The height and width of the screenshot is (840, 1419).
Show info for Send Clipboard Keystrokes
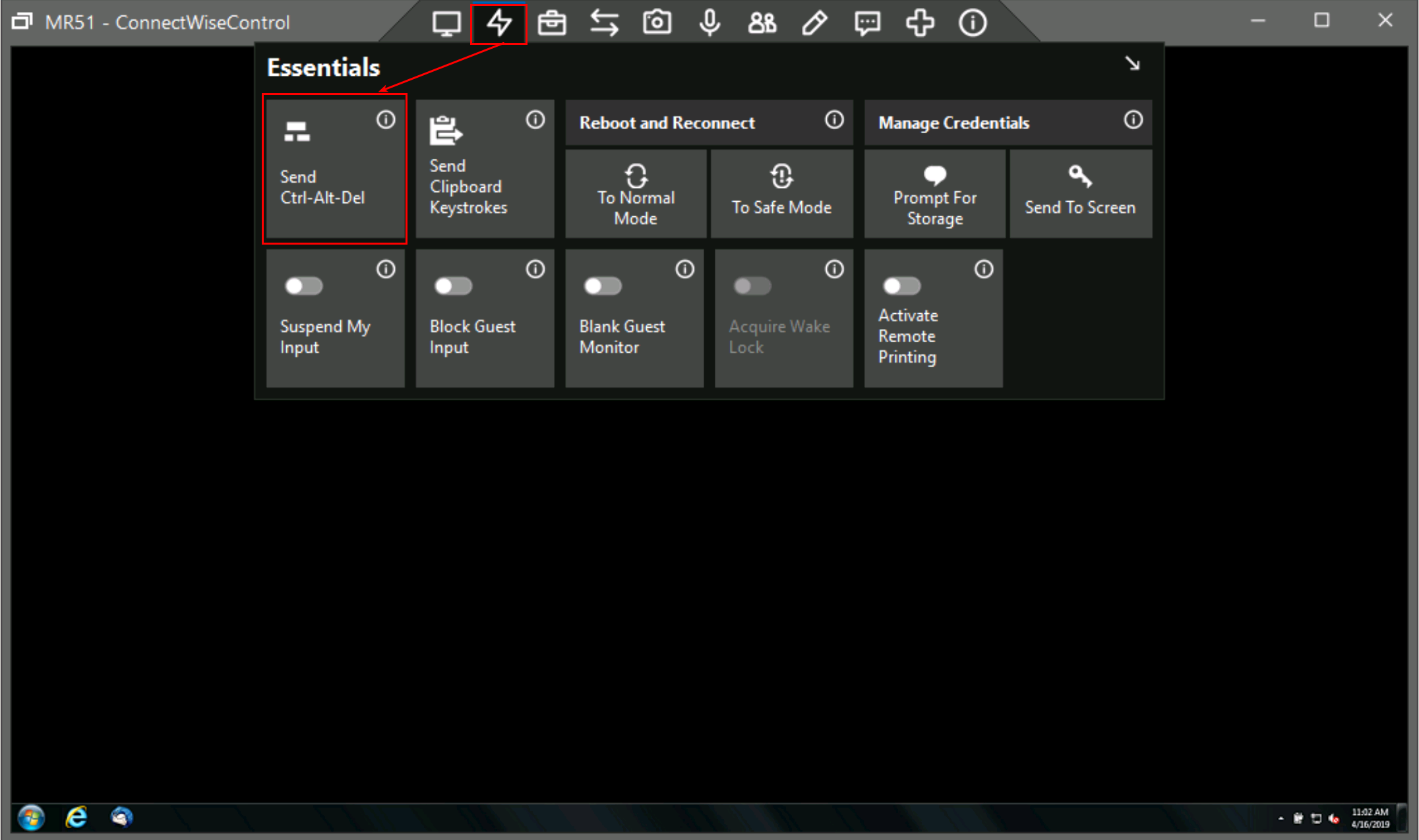pyautogui.click(x=535, y=120)
